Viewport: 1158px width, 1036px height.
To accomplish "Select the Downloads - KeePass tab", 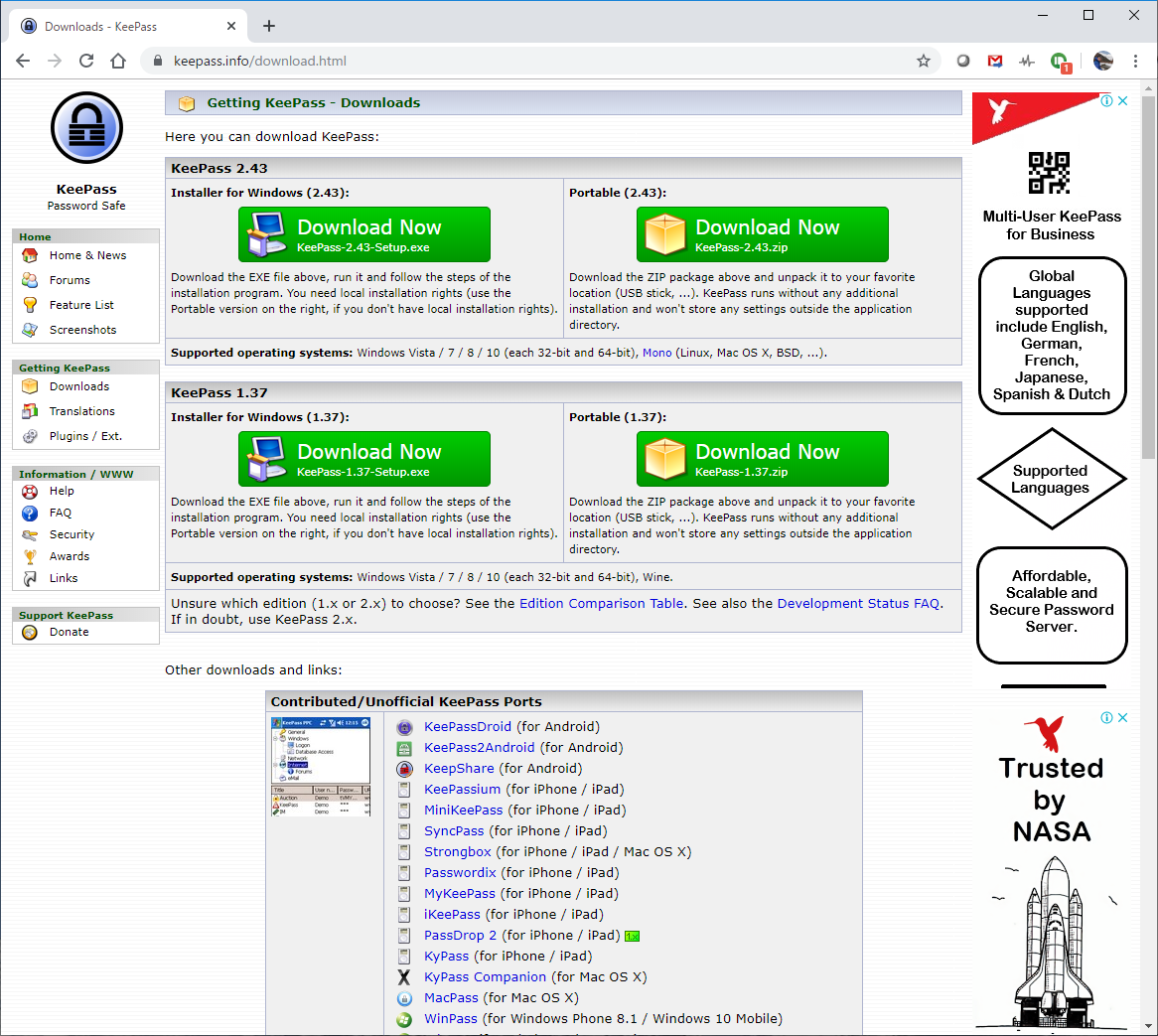I will coord(129,27).
